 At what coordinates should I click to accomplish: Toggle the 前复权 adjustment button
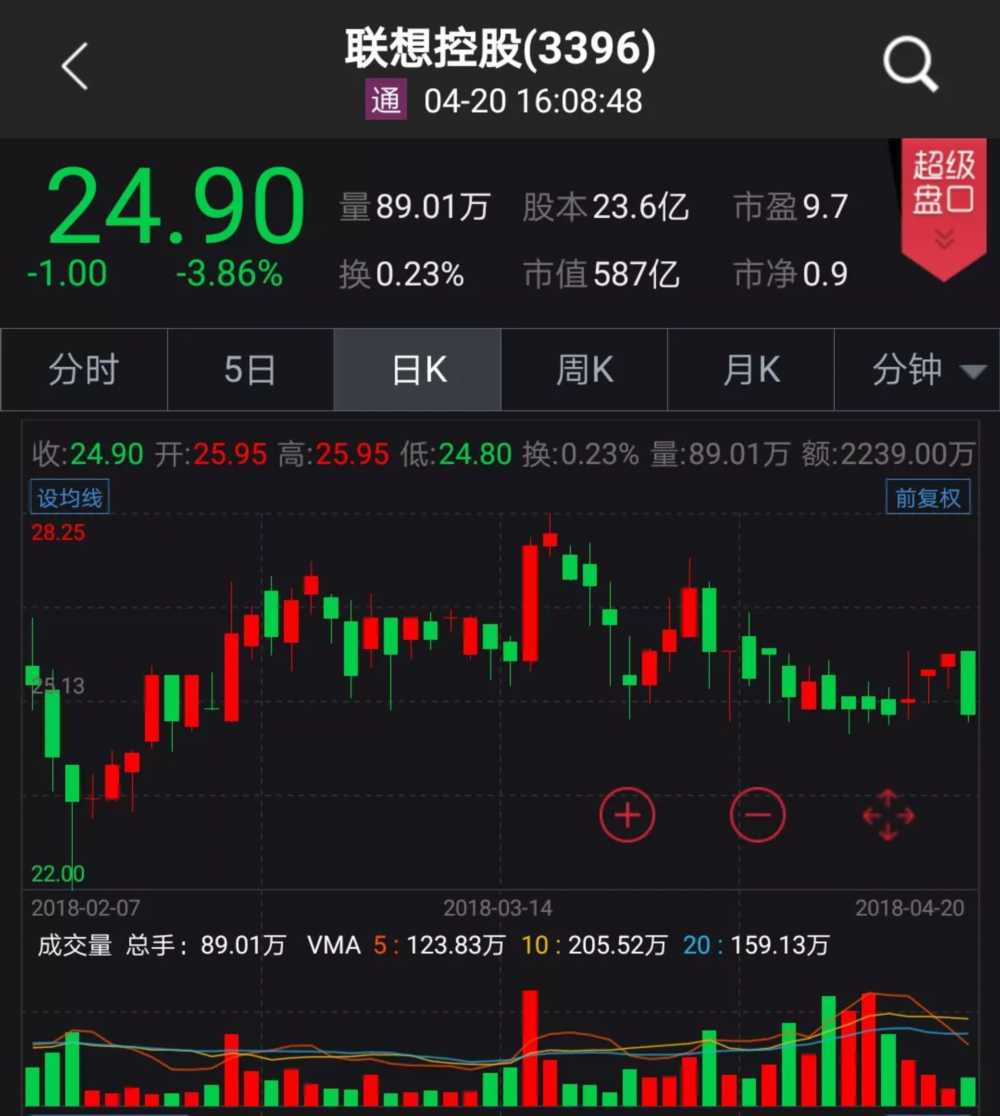928,497
